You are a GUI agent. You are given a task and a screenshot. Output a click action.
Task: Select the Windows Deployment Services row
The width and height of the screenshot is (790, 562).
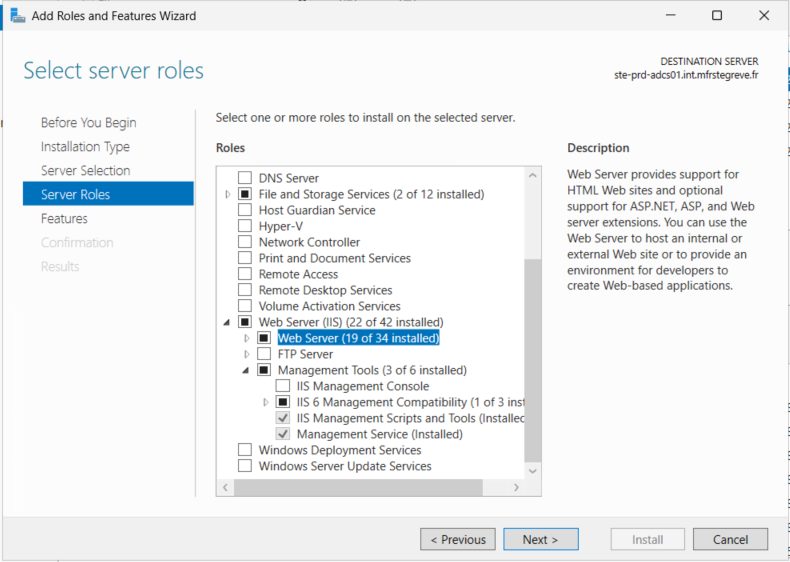coord(340,450)
